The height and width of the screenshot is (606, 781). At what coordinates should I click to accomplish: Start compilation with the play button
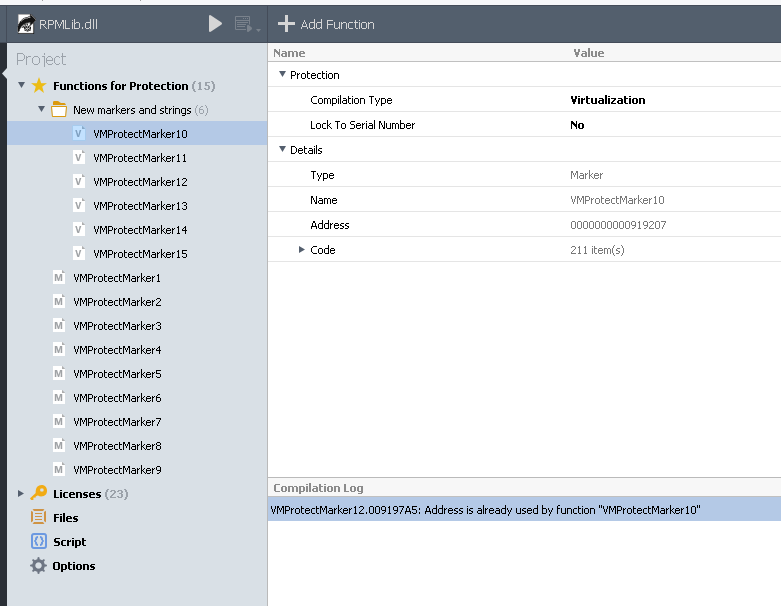(215, 23)
